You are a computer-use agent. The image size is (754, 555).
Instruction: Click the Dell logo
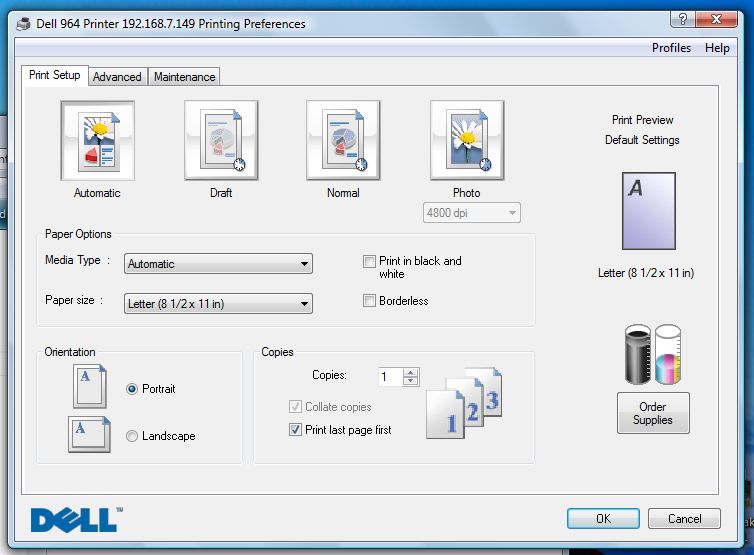[76, 519]
